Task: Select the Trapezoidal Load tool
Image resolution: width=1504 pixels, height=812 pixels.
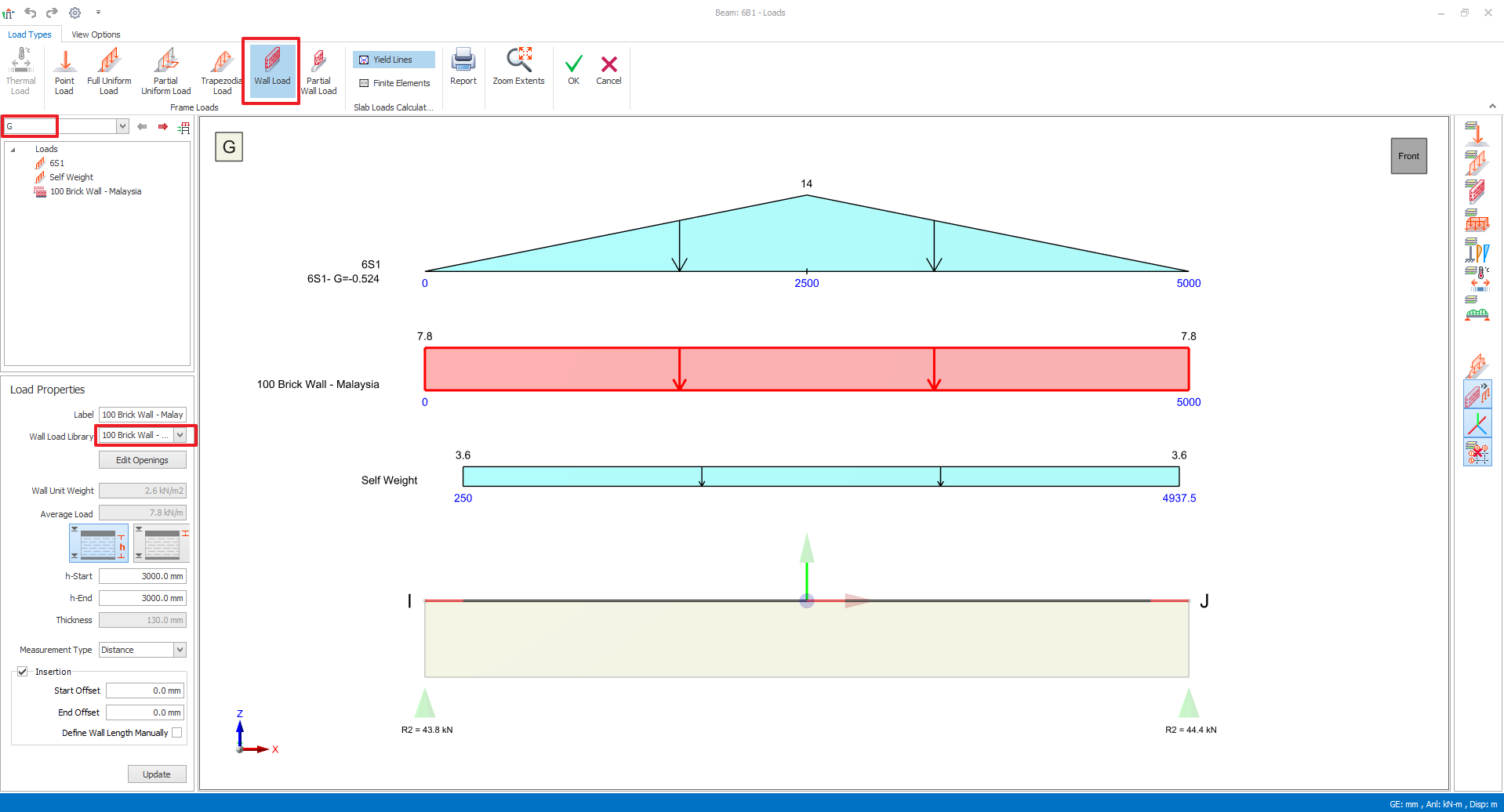Action: [222, 71]
